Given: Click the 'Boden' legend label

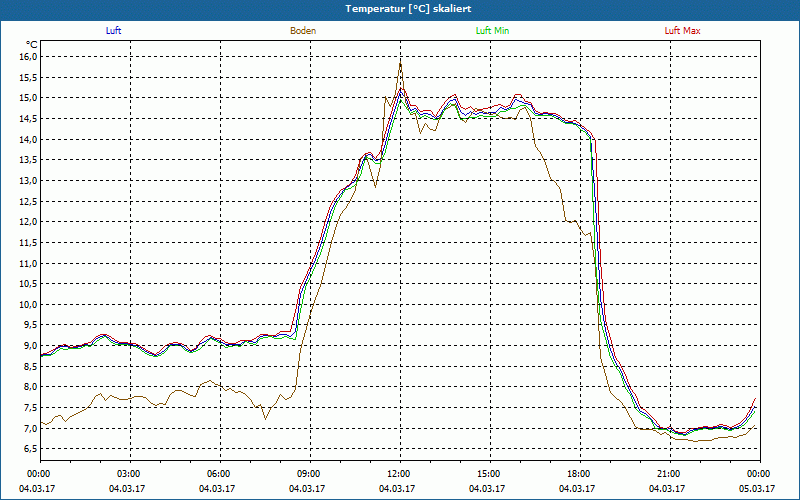Looking at the screenshot, I should click(303, 31).
